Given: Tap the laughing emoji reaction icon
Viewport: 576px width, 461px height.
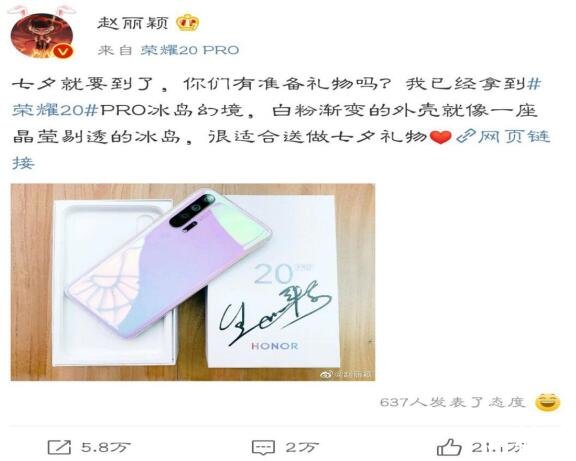Looking at the screenshot, I should (x=547, y=402).
